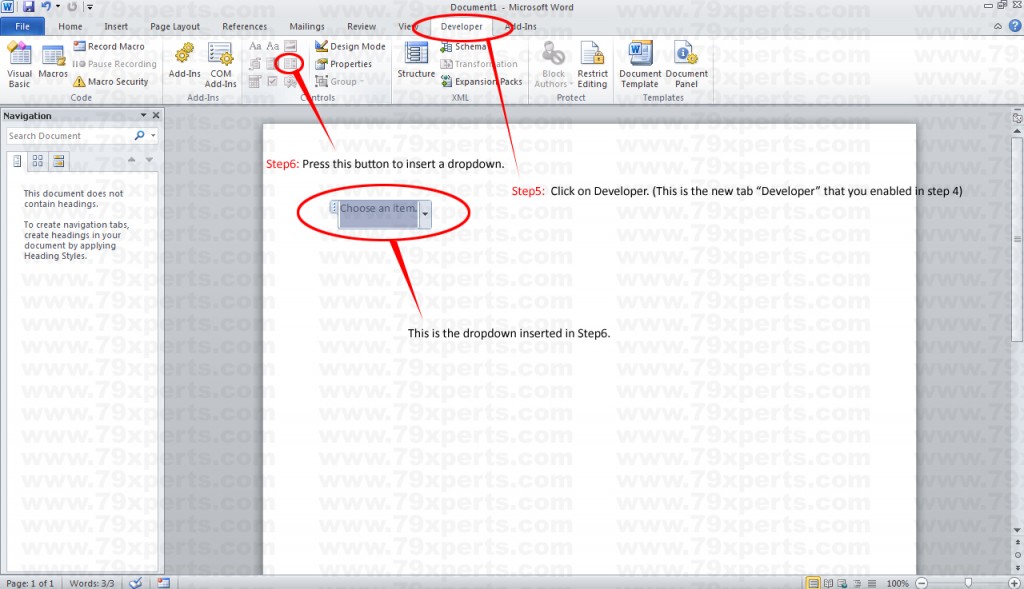Viewport: 1024px width, 589px height.
Task: Open XML Schema settings
Action: pos(464,47)
